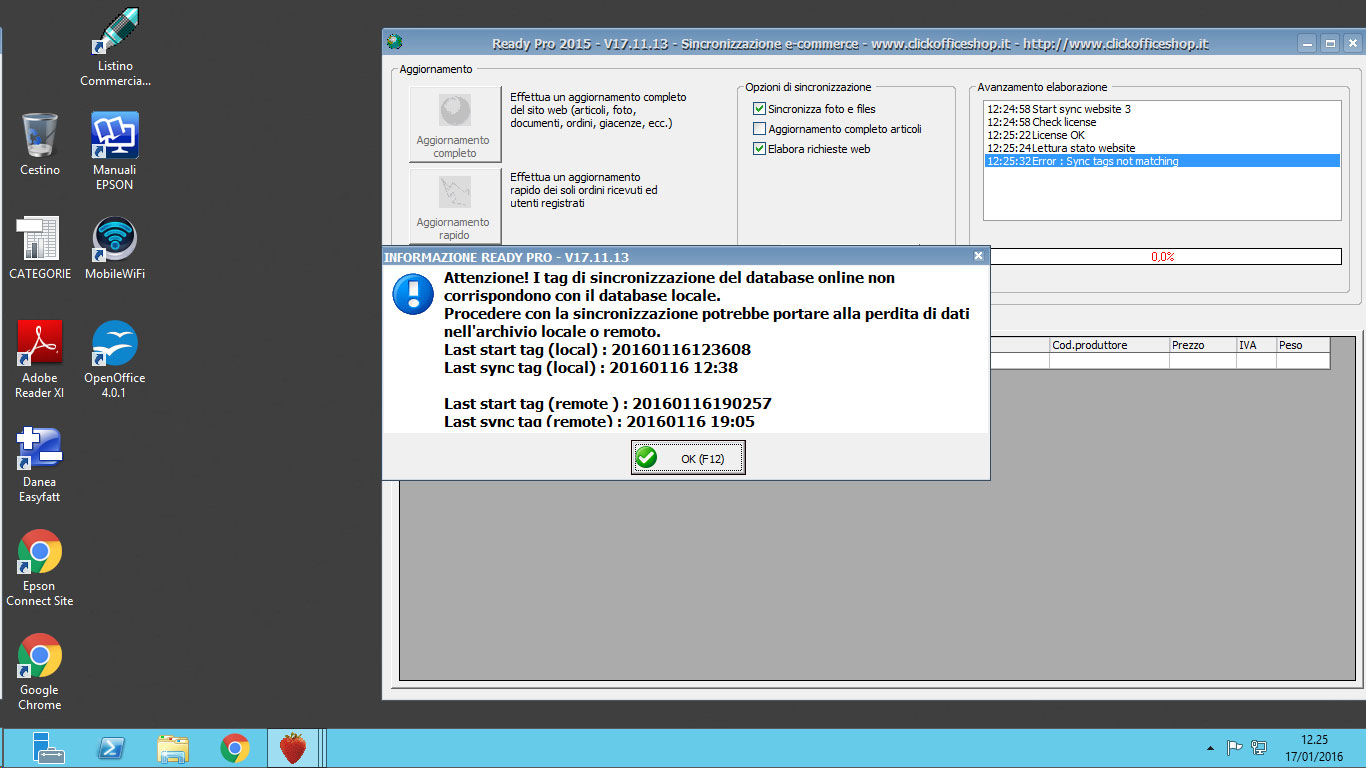Click the Cod.produttore column header
This screenshot has height=768, width=1366.
[1109, 345]
